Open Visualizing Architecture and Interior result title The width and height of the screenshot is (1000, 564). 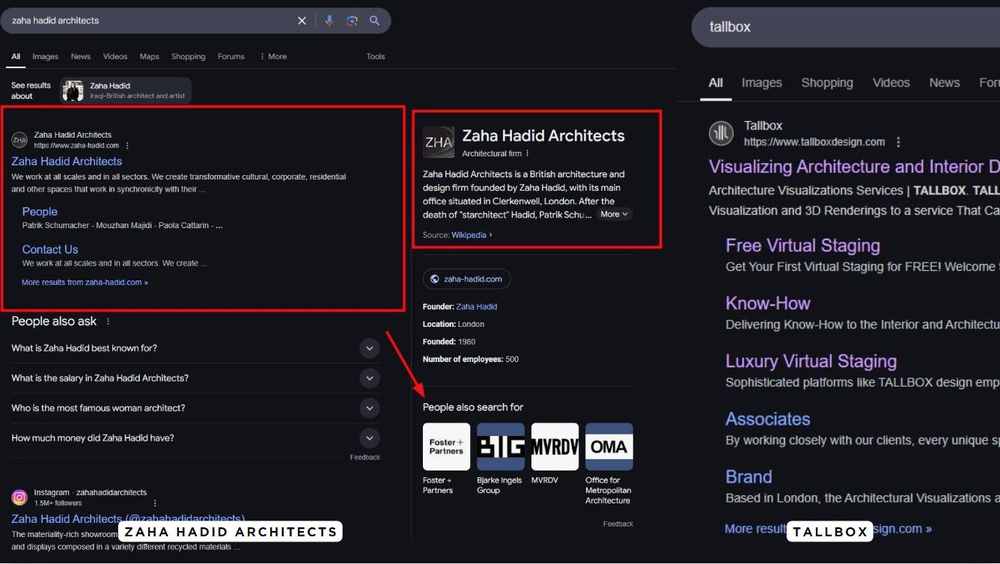[x=855, y=167]
